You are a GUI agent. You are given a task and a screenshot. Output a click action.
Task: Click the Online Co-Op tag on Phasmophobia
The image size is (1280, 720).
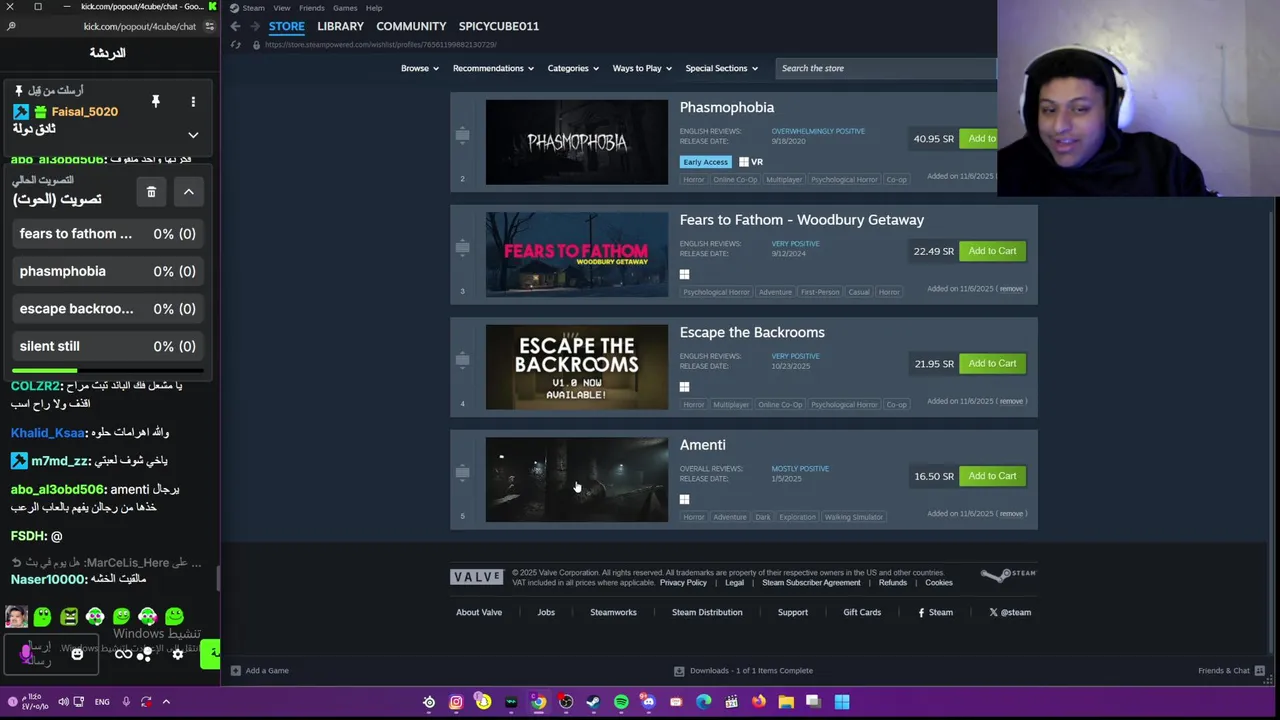click(x=735, y=180)
